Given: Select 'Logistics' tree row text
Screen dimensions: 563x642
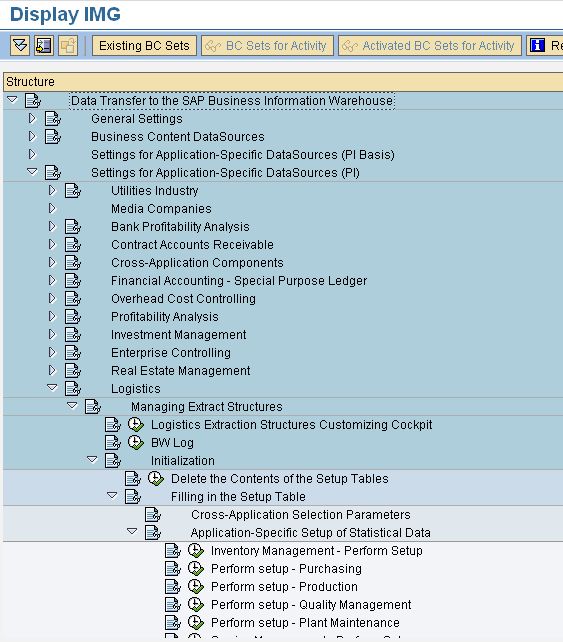Looking at the screenshot, I should pos(136,389).
